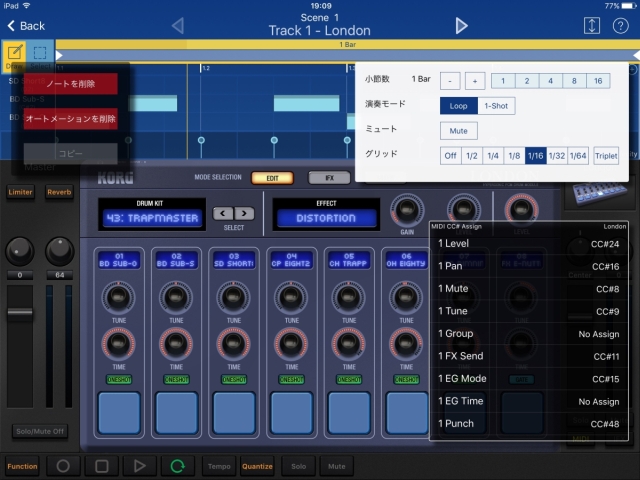Toggle Mute in the track settings popup
This screenshot has height=480, width=640.
point(459,130)
